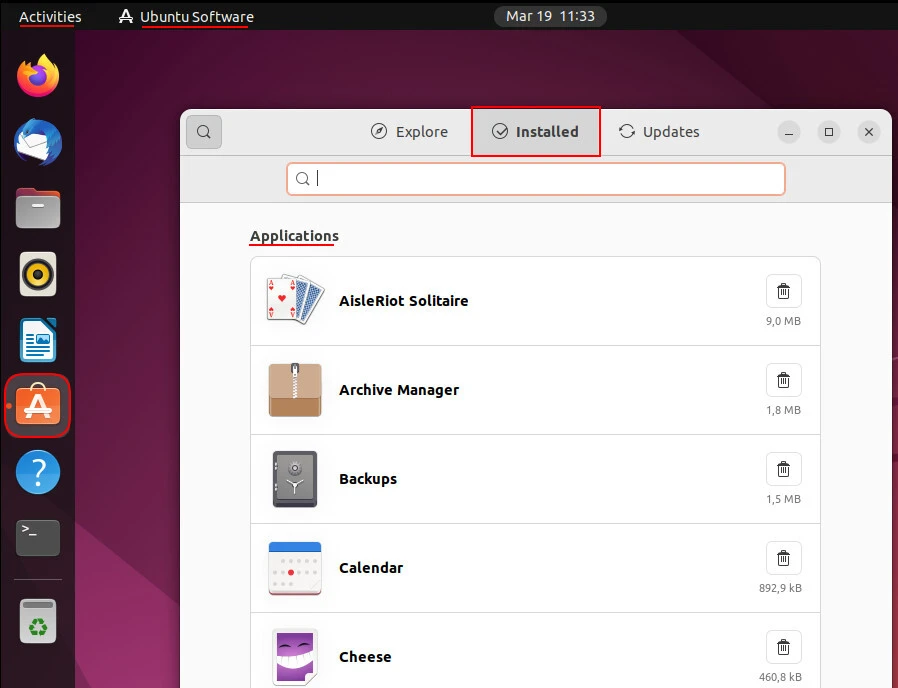
Task: Click the Calendar app icon
Action: tap(294, 567)
